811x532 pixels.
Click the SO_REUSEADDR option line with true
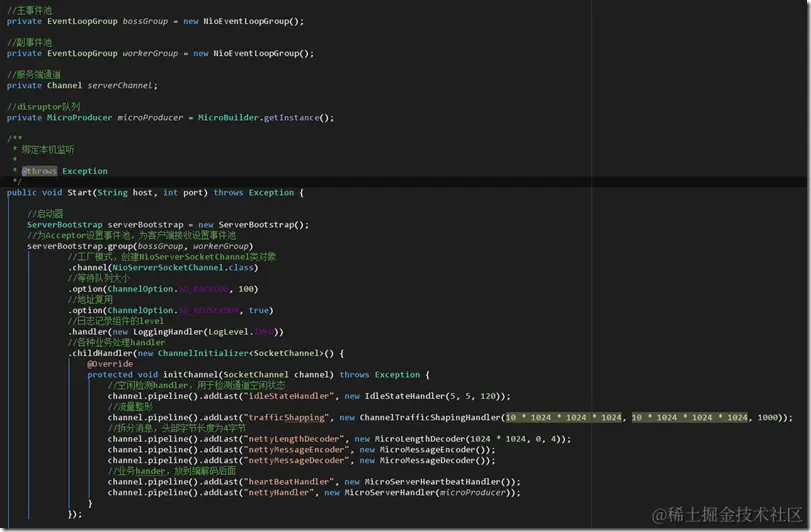(171, 310)
